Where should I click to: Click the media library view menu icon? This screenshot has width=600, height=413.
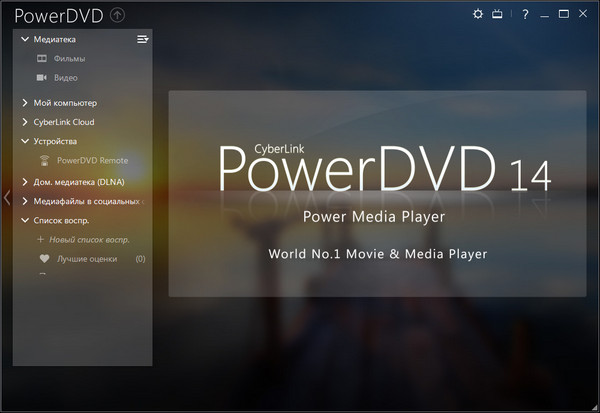point(142,39)
